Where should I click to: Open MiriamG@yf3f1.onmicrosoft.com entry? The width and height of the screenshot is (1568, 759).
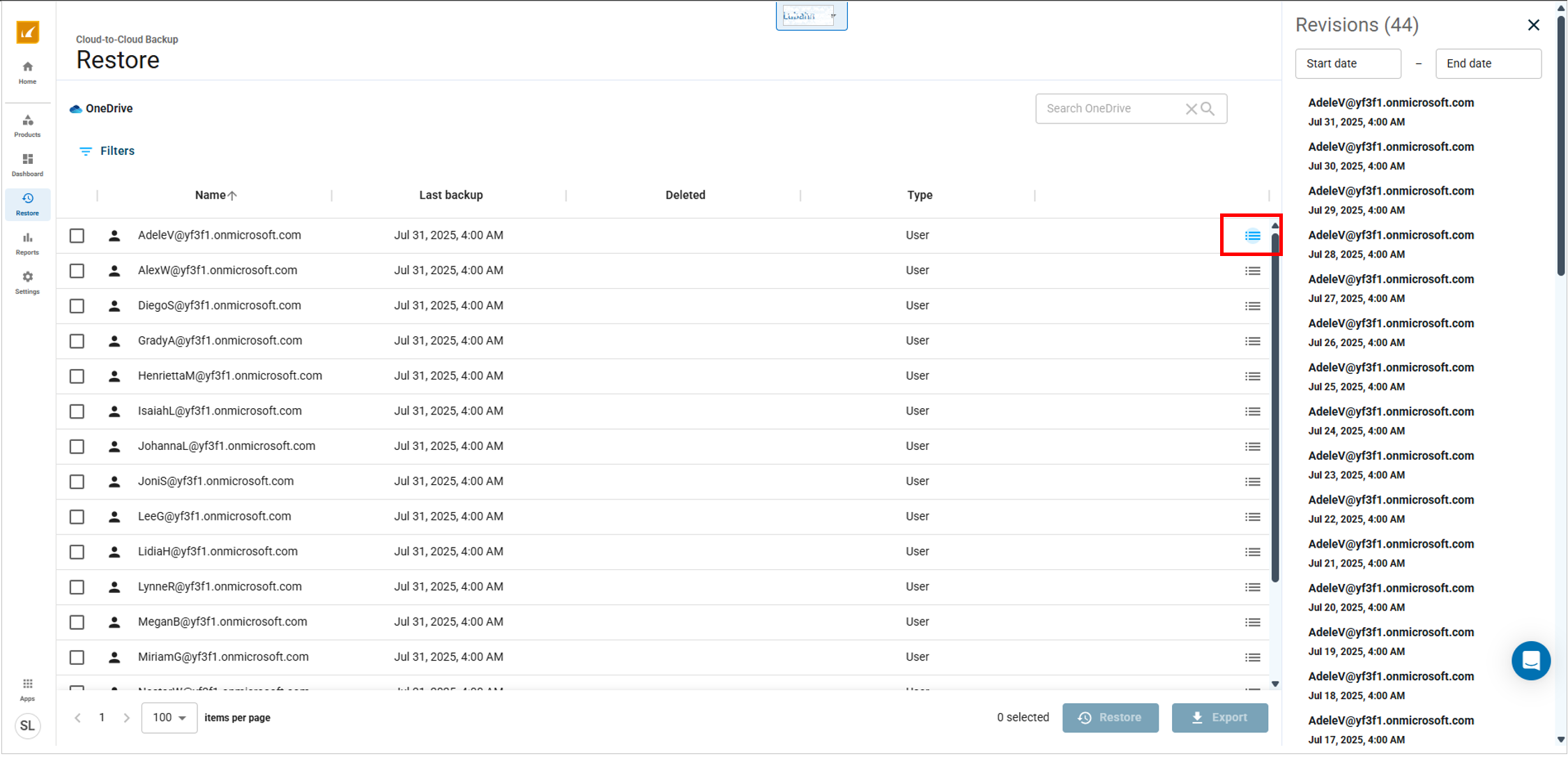223,657
